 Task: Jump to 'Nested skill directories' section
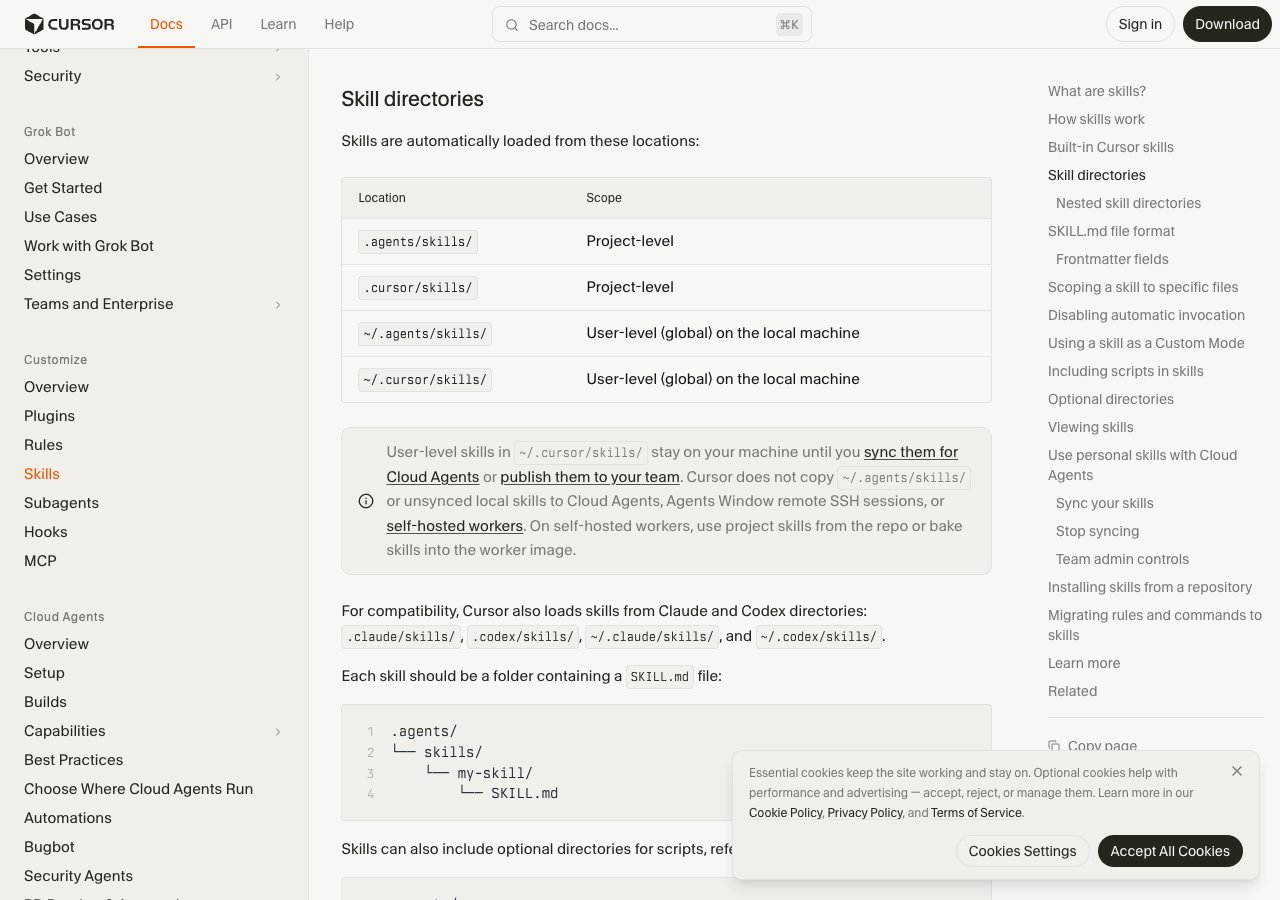coord(1128,203)
